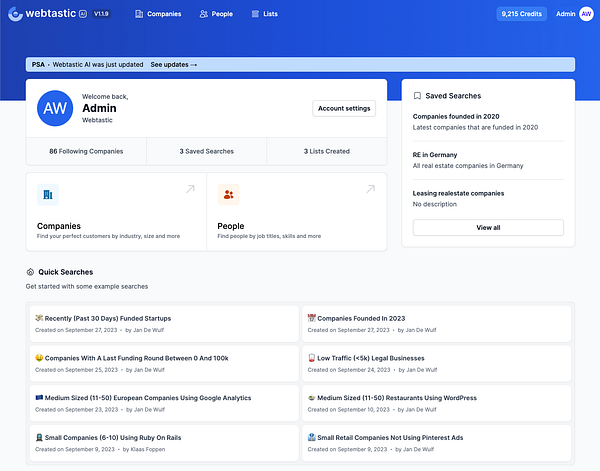The width and height of the screenshot is (600, 471).
Task: Click the money-face emoji beside Last Funding Round
Action: (x=39, y=358)
